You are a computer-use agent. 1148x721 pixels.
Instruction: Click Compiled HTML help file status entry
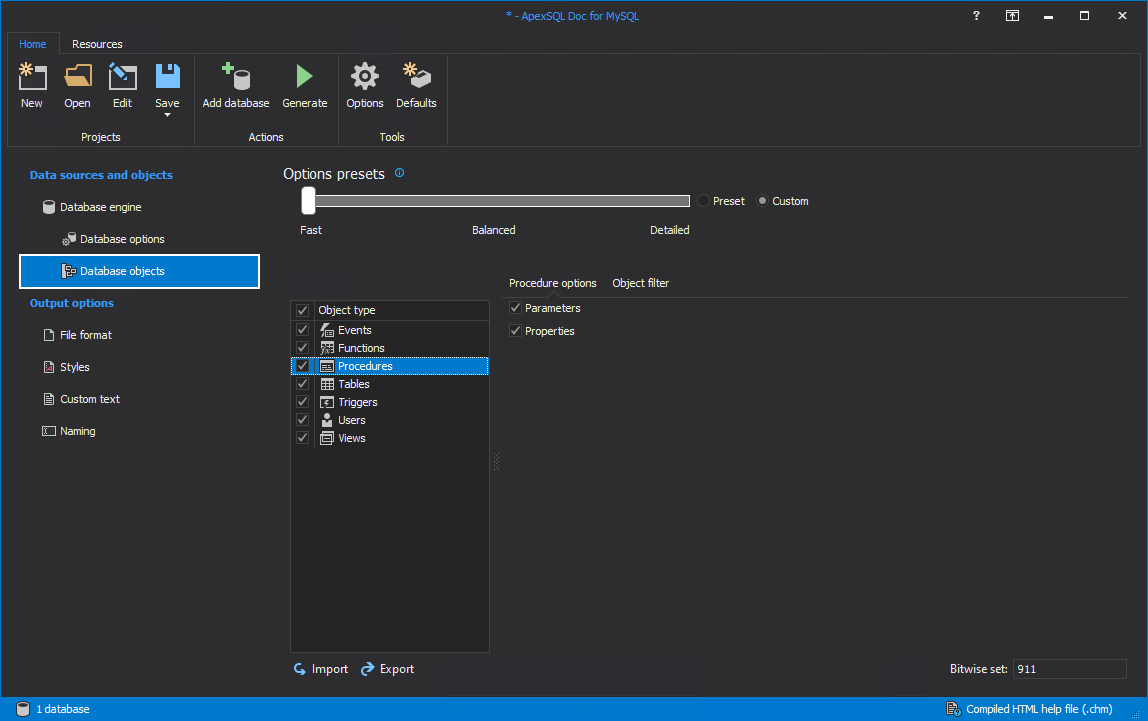point(1029,709)
